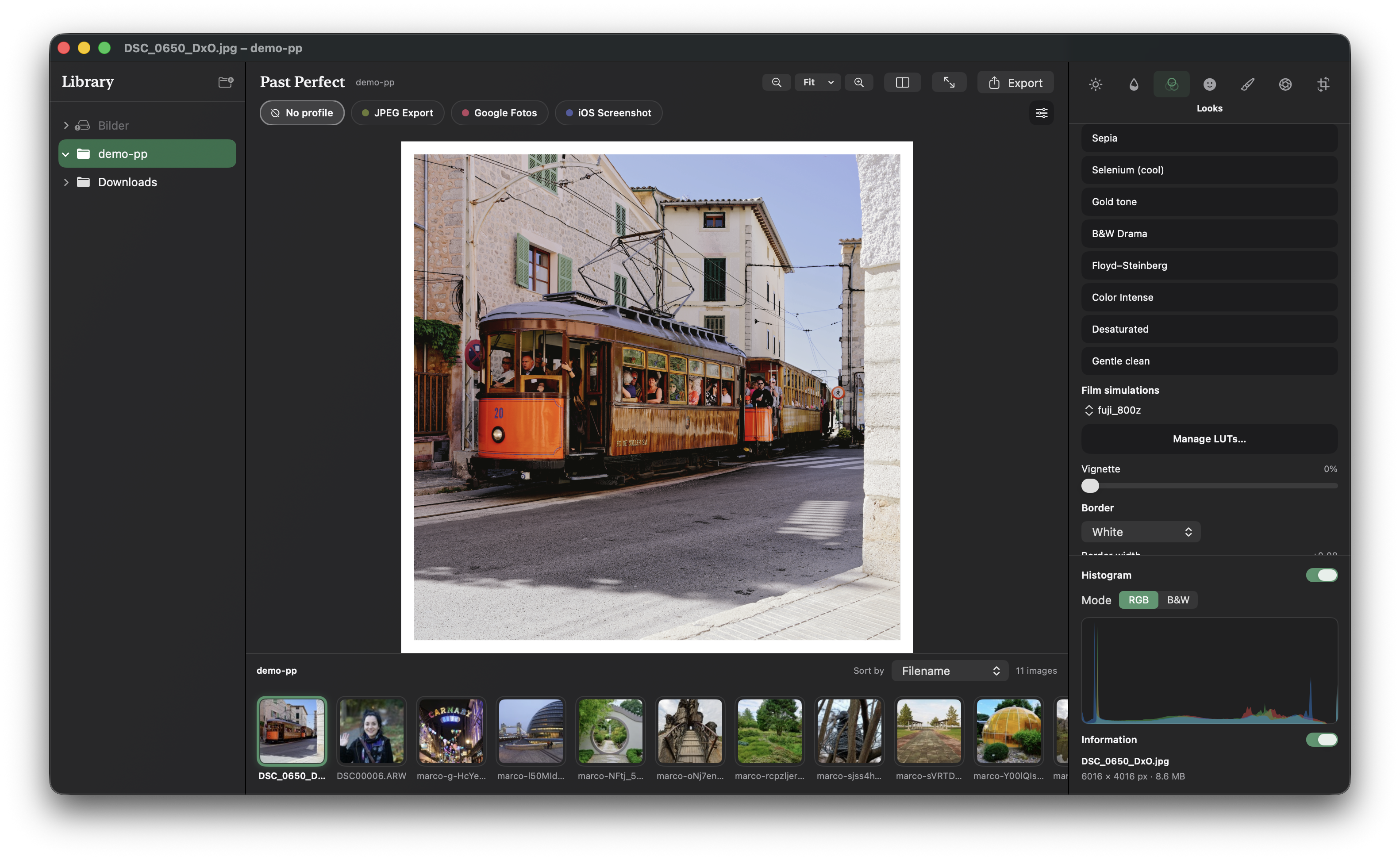Open the Border White dropdown
Screen dimensions: 1400x860
click(x=1141, y=532)
